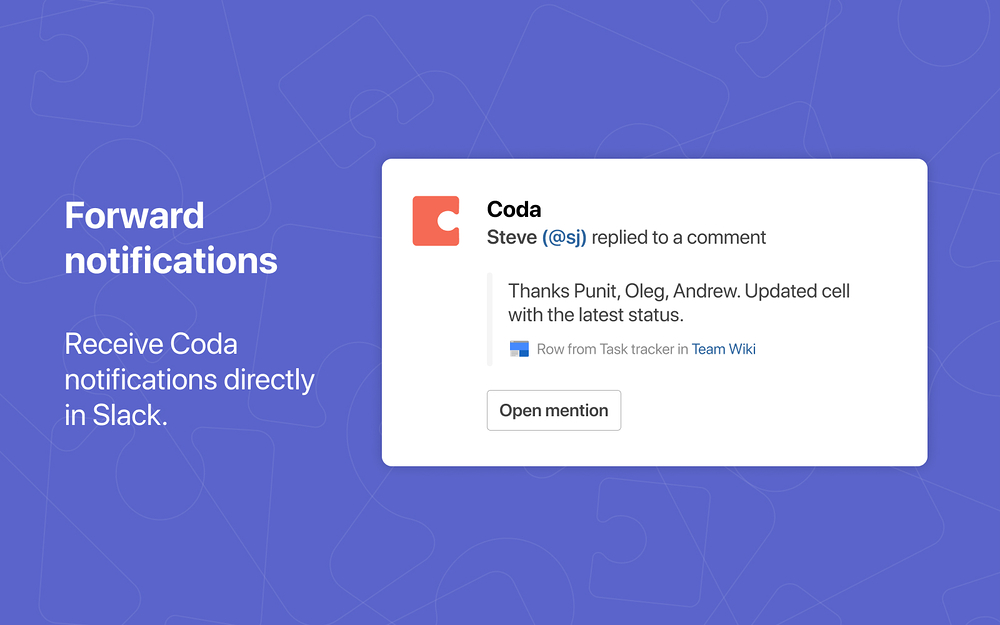Click the "Updated cell" phrase in message
Screen dimensions: 1000x625
pyautogui.click(x=797, y=291)
